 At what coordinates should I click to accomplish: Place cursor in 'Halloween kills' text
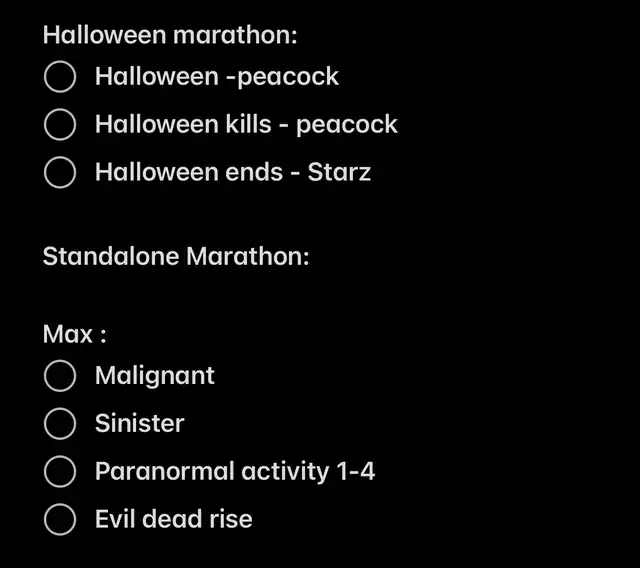point(183,124)
